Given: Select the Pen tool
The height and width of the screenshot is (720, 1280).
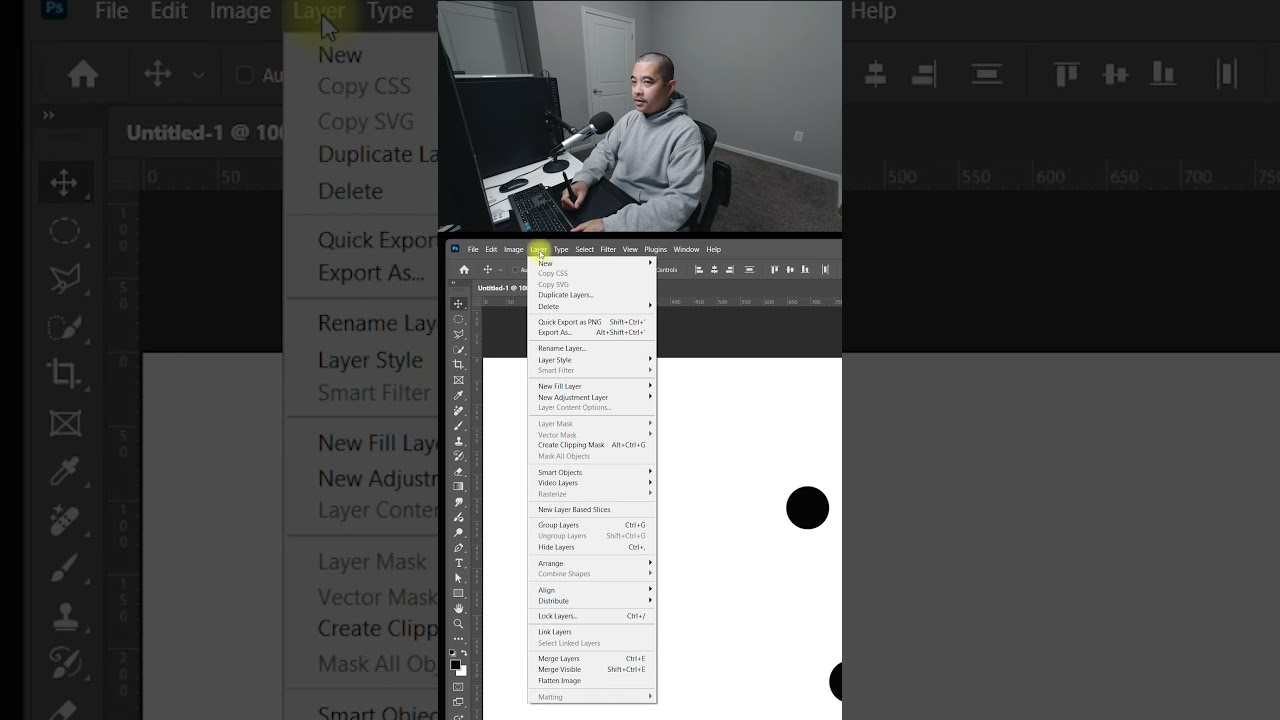Looking at the screenshot, I should [x=459, y=548].
